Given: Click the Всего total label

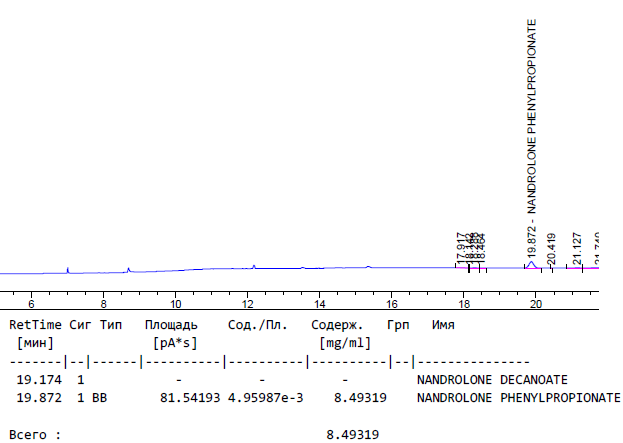Looking at the screenshot, I should (34, 435).
